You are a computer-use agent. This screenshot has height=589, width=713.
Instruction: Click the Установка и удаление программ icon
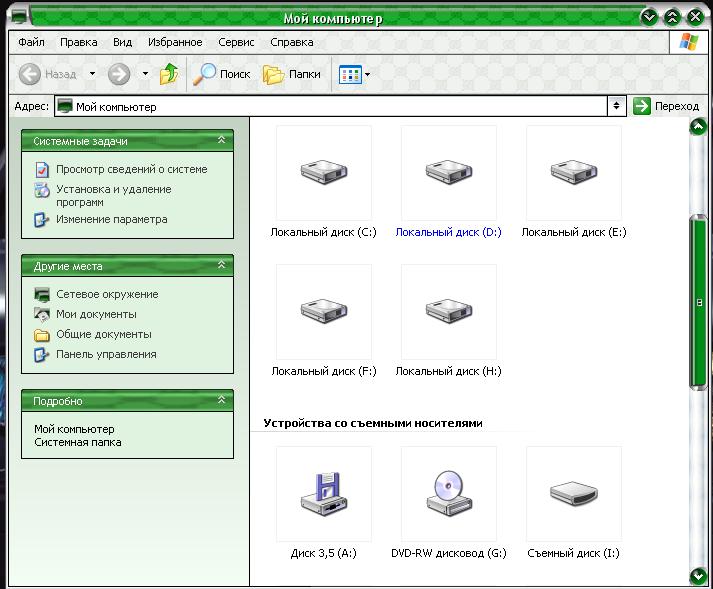[x=42, y=190]
